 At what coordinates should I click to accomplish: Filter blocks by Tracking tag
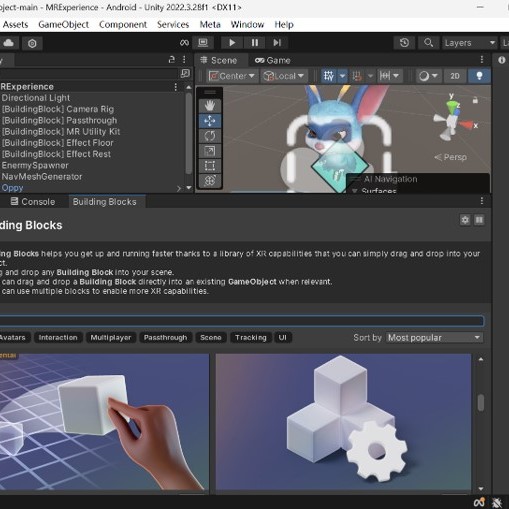coord(251,337)
